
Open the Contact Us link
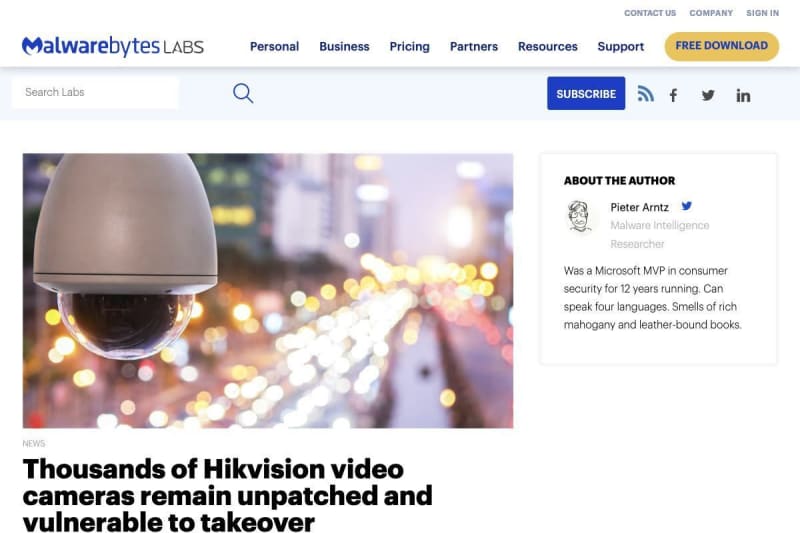[650, 13]
